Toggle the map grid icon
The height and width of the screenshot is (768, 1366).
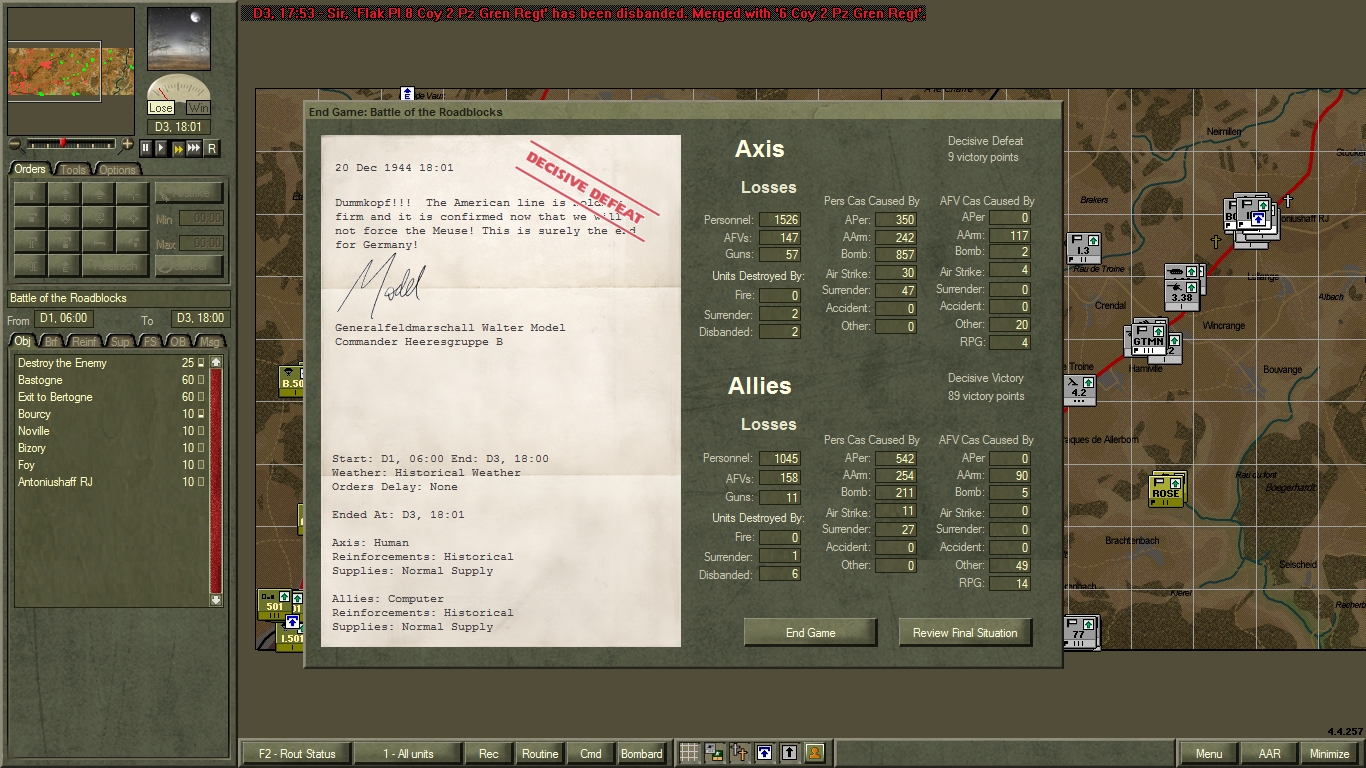[689, 753]
